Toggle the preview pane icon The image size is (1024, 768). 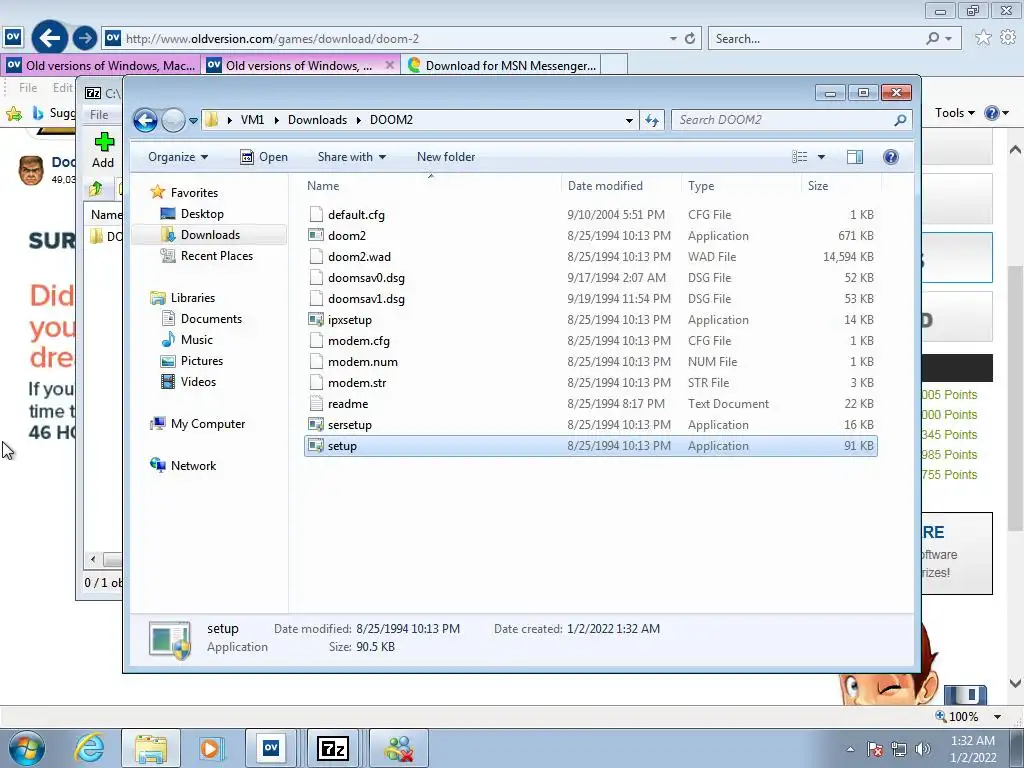(x=855, y=157)
